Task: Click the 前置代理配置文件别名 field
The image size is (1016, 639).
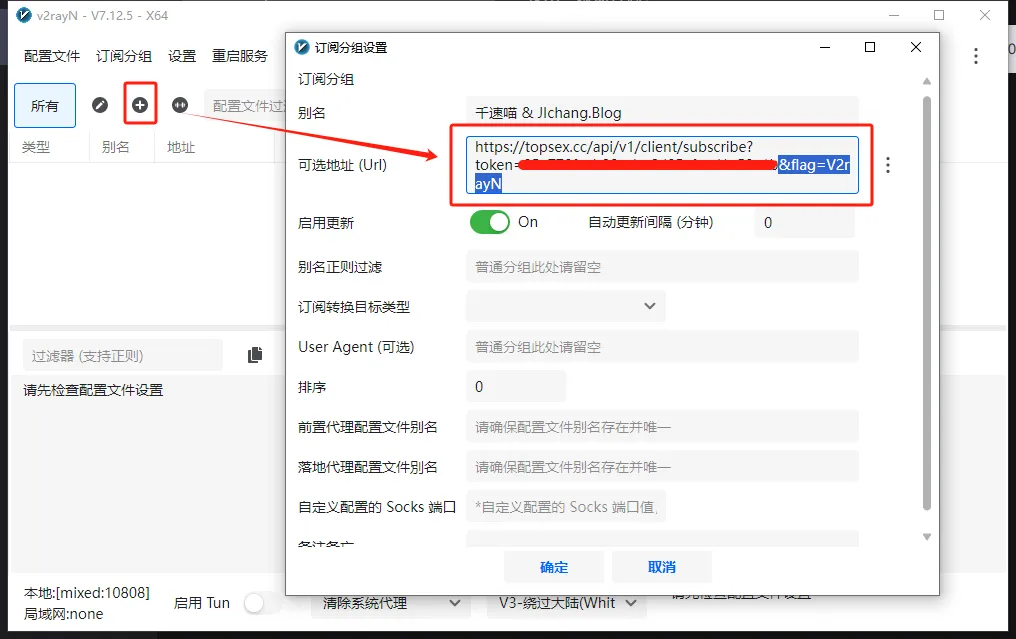Action: click(x=662, y=426)
